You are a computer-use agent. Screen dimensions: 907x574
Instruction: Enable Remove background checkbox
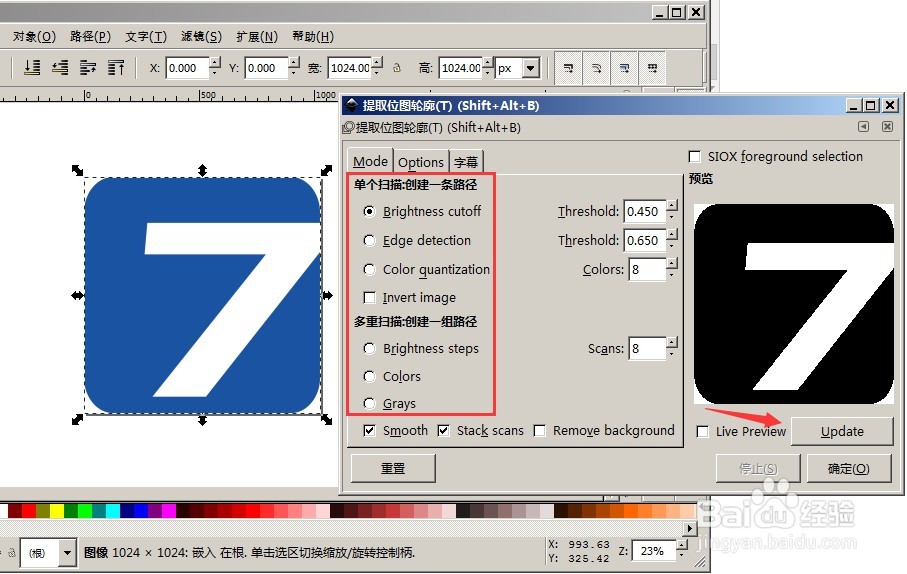point(539,430)
